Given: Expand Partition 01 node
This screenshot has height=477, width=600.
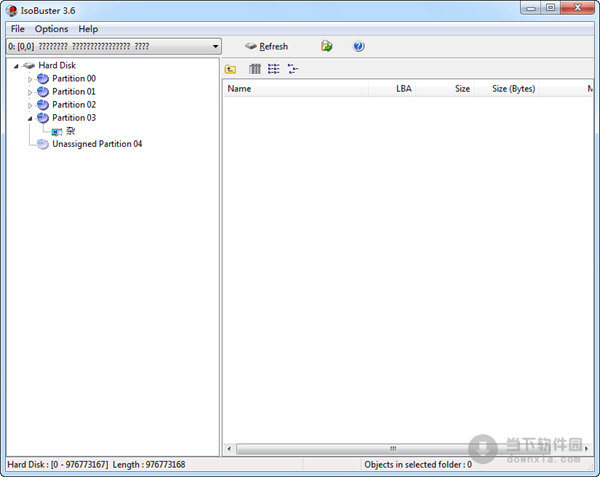Looking at the screenshot, I should pyautogui.click(x=30, y=92).
